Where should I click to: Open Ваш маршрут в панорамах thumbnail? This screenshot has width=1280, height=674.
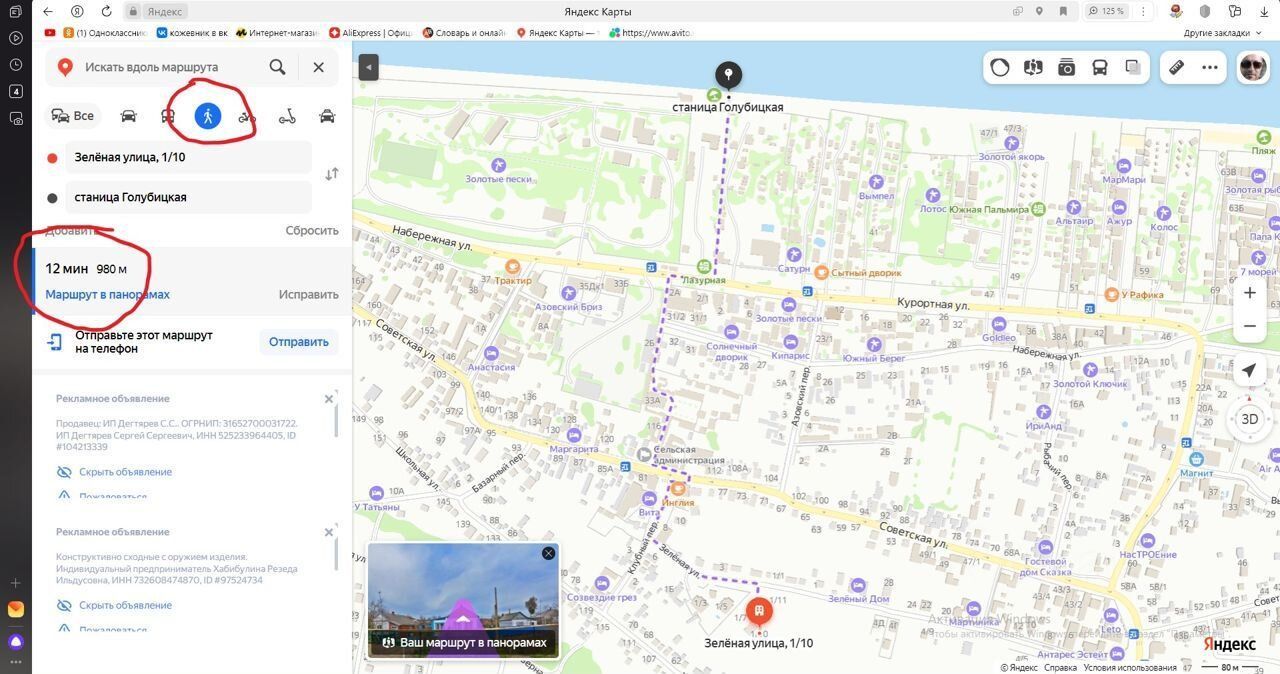tap(463, 600)
